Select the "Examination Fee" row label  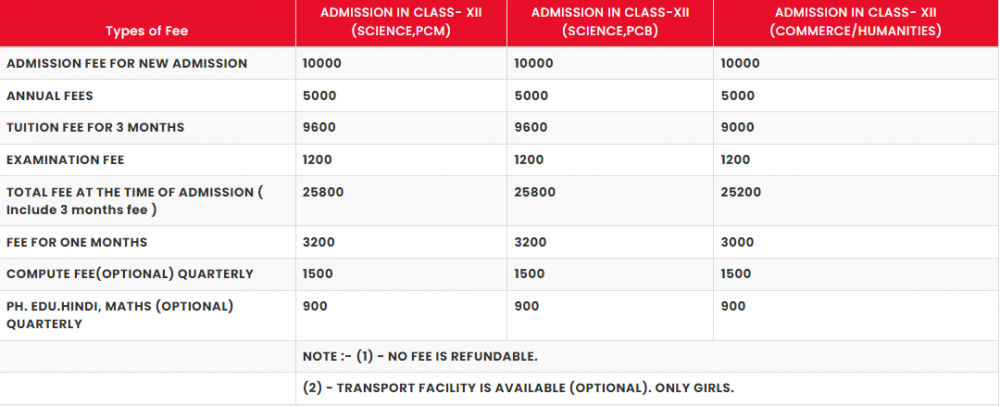(x=65, y=160)
